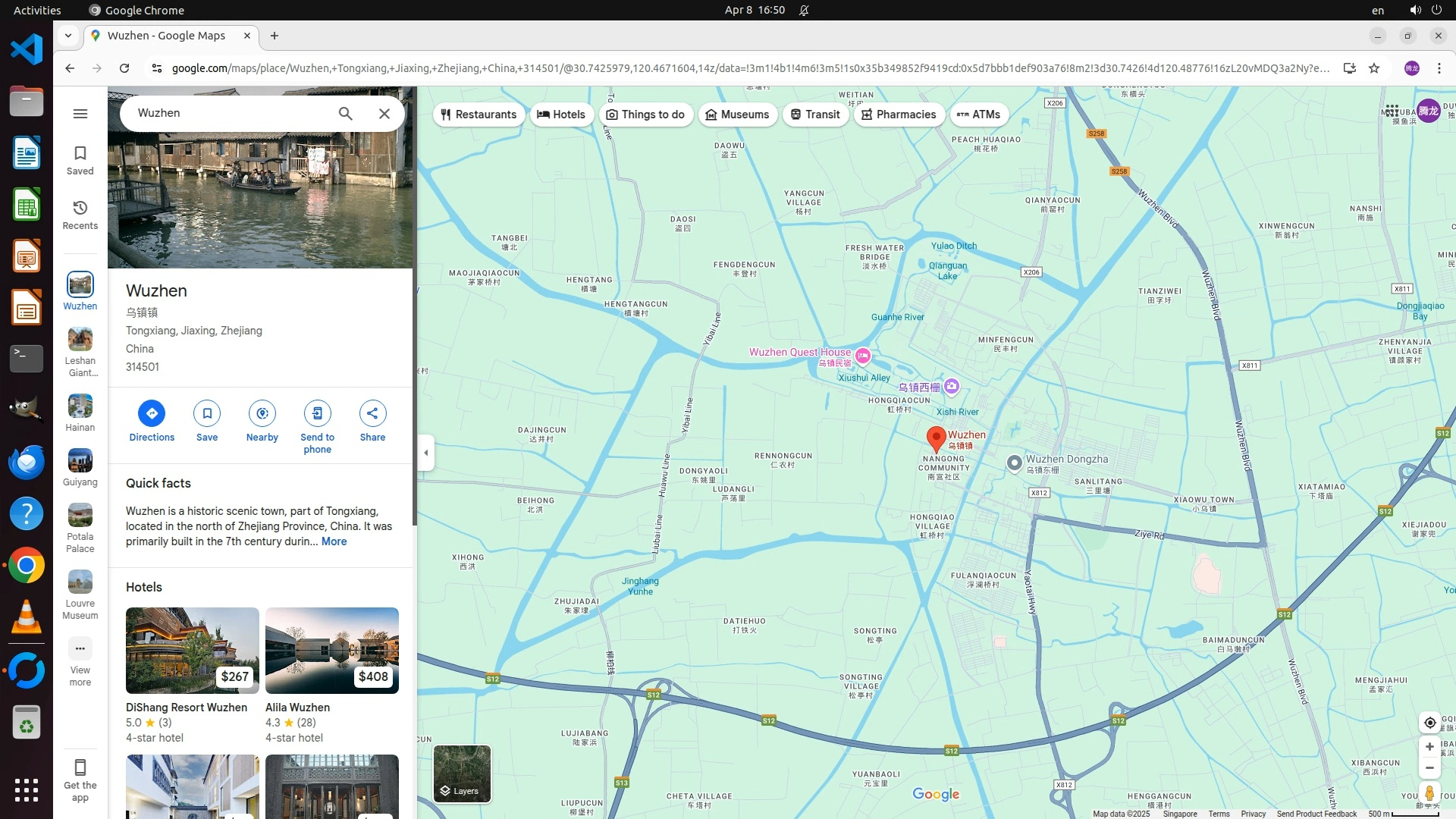Open Chrome tab search dropdown
Image resolution: width=1456 pixels, height=819 pixels.
(68, 36)
